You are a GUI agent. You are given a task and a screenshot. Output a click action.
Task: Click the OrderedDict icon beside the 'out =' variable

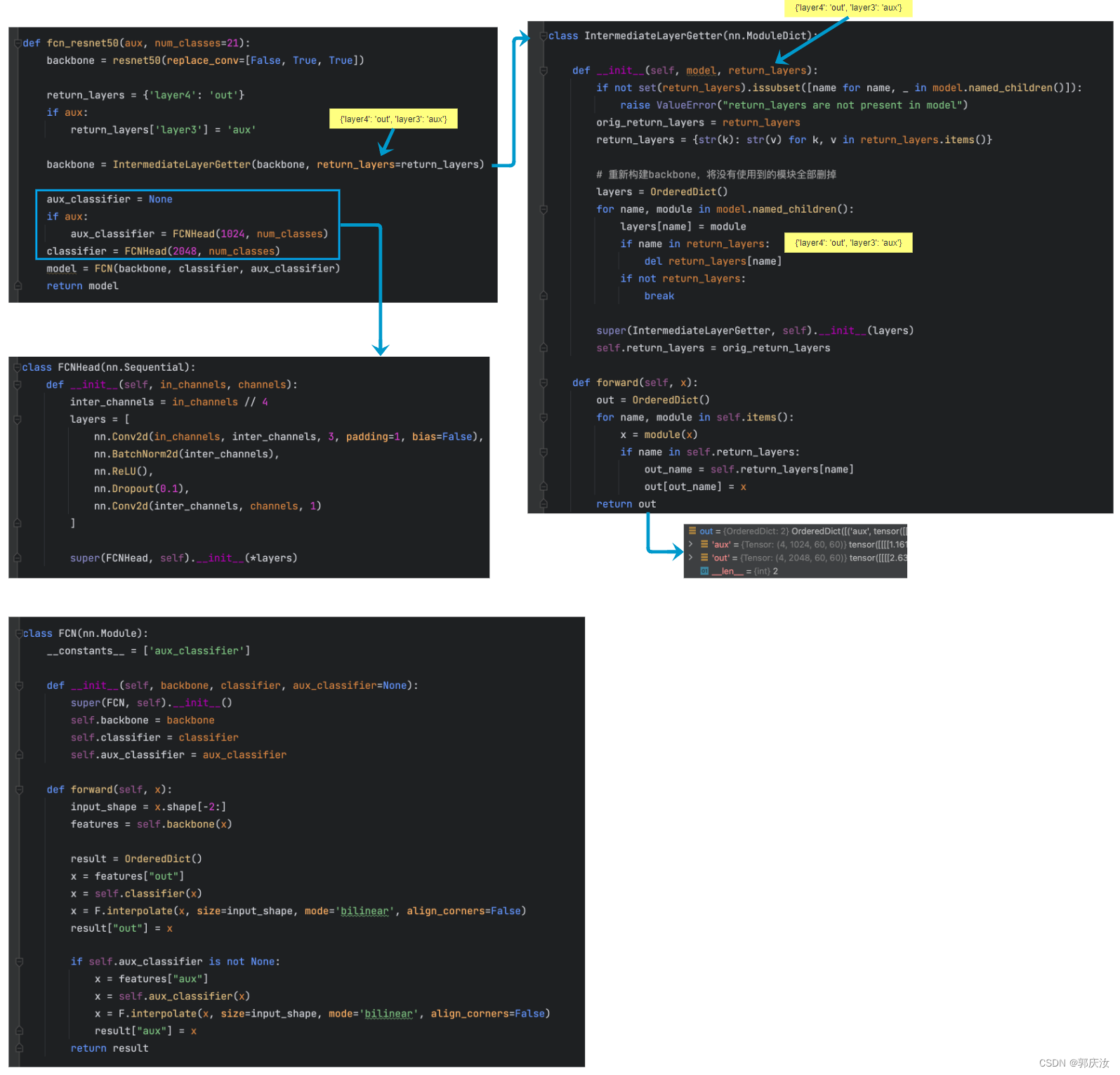point(692,531)
